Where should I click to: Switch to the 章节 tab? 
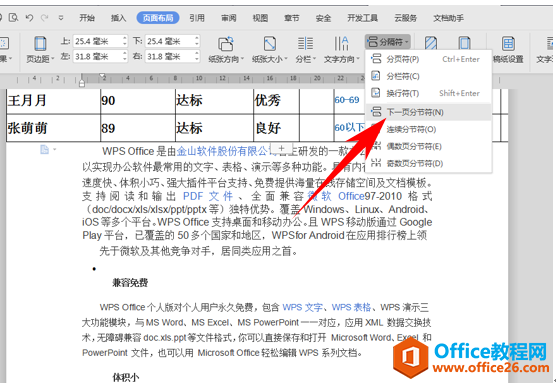(x=292, y=18)
